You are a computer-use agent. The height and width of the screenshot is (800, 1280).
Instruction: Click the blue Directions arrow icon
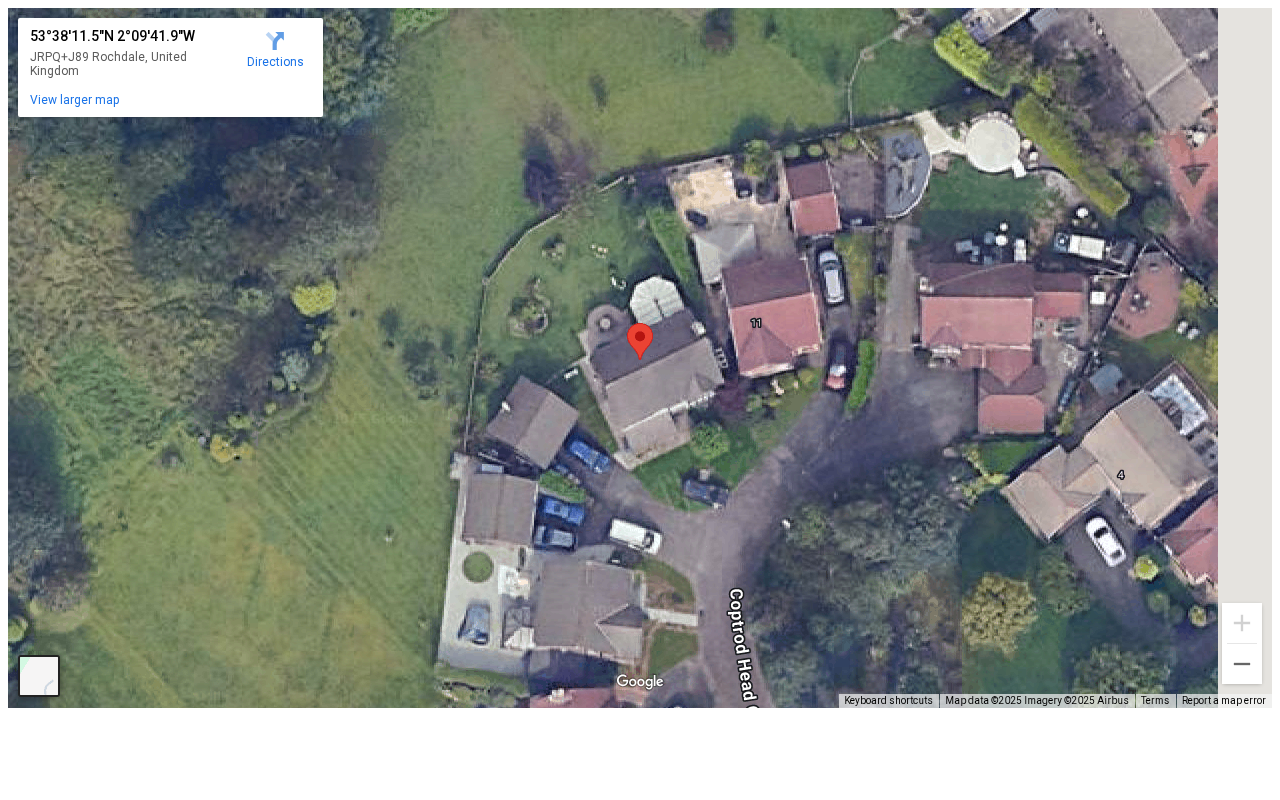pos(275,41)
